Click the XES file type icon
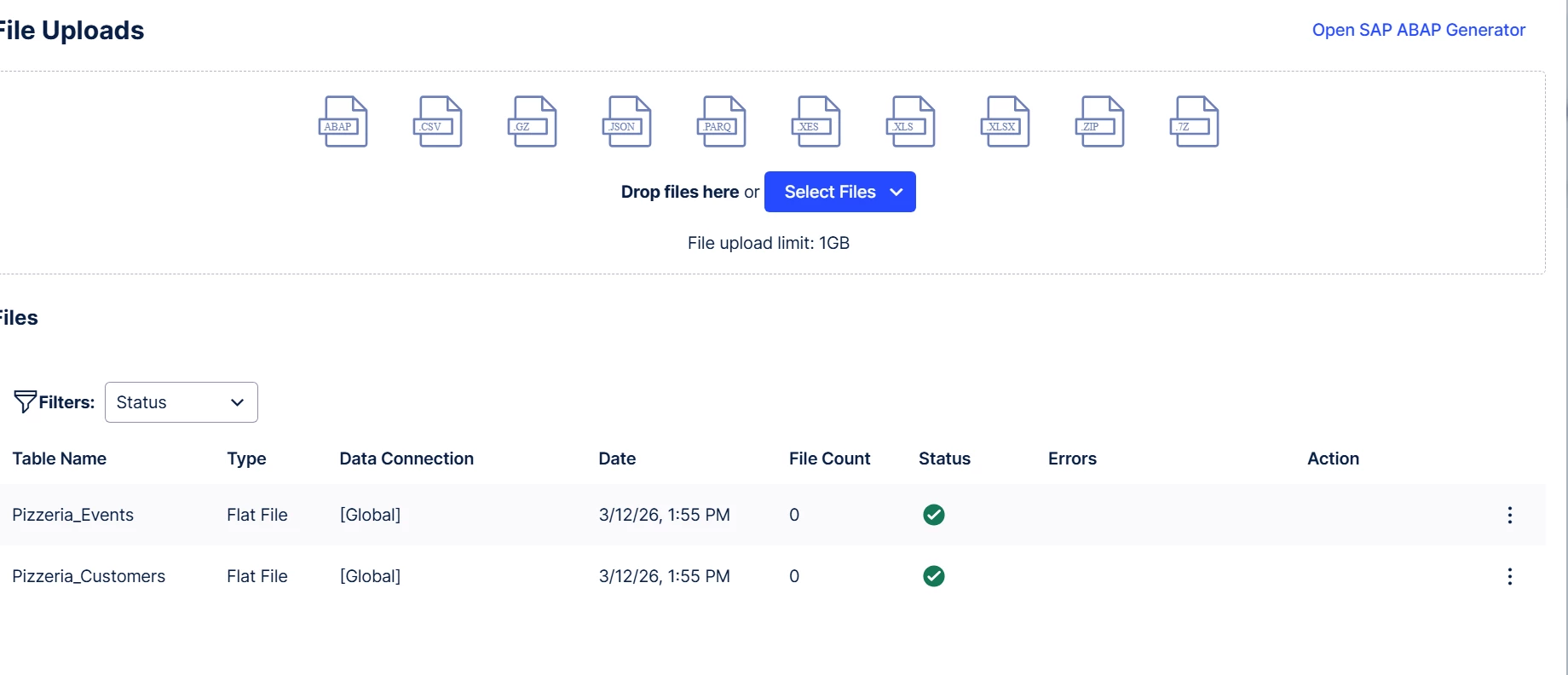The height and width of the screenshot is (675, 1568). (816, 122)
